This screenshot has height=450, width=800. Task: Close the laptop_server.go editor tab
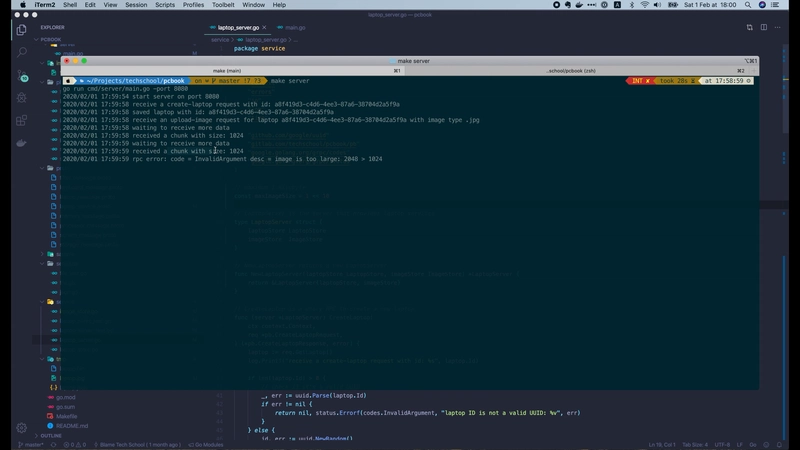pos(264,28)
